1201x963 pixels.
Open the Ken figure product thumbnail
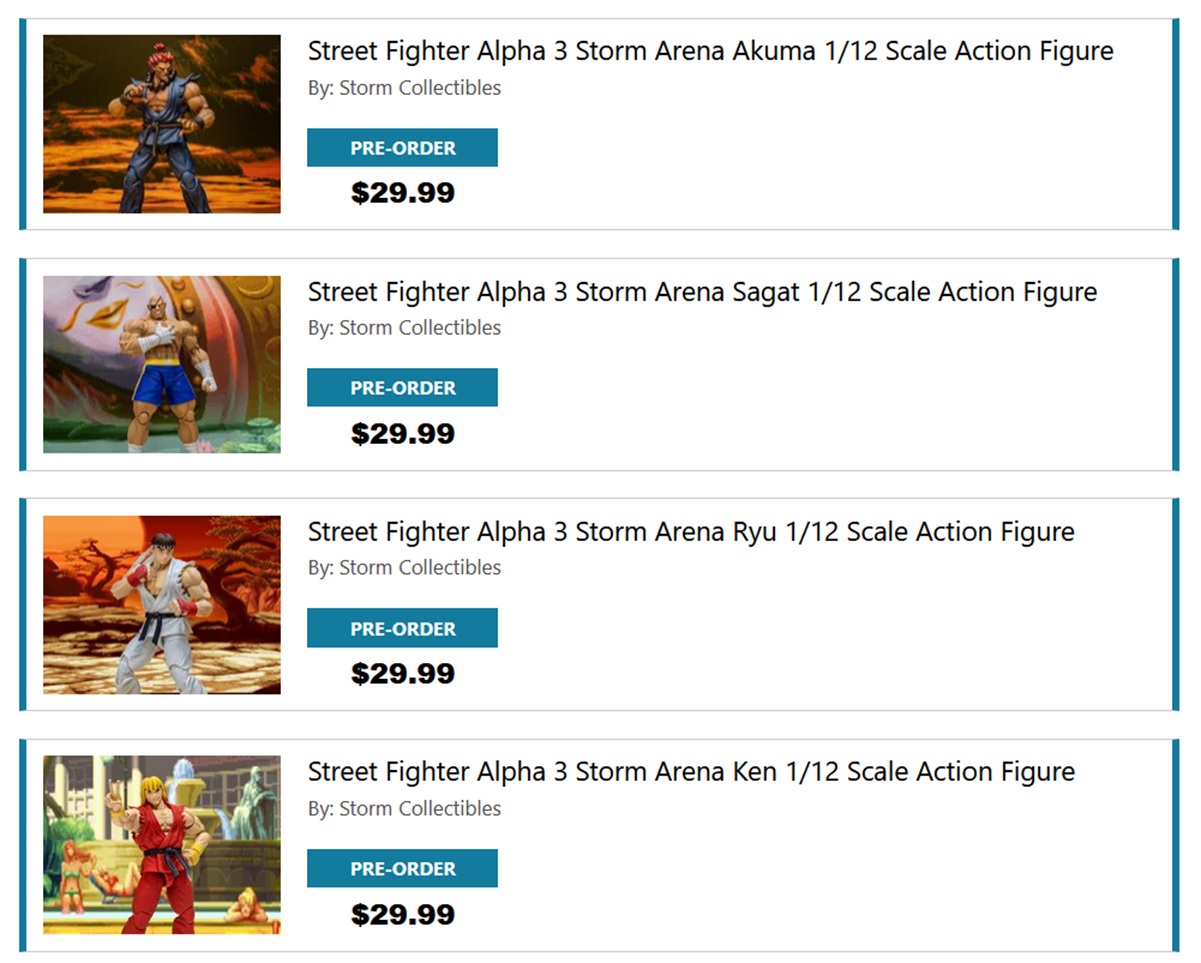coord(161,844)
